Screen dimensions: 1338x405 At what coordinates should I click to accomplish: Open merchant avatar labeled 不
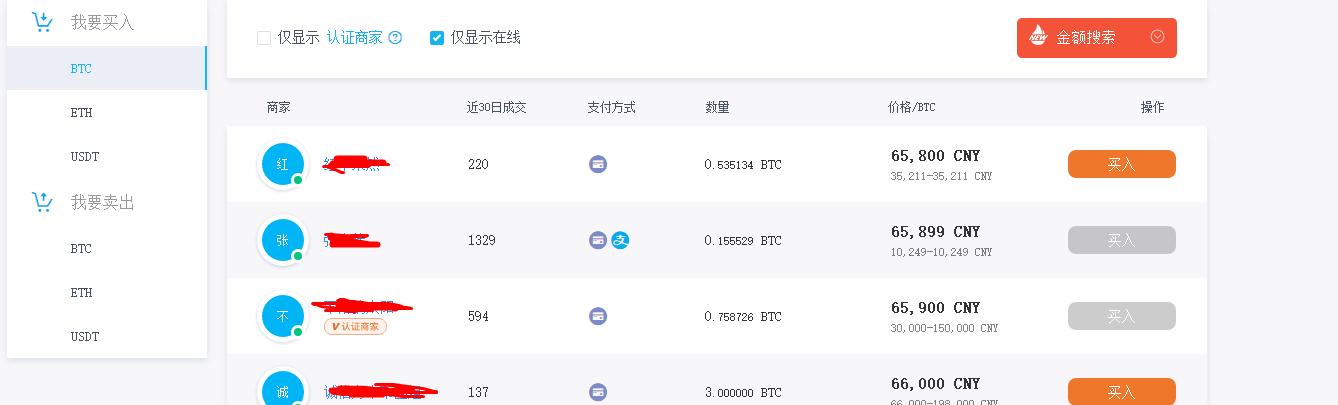coord(282,316)
